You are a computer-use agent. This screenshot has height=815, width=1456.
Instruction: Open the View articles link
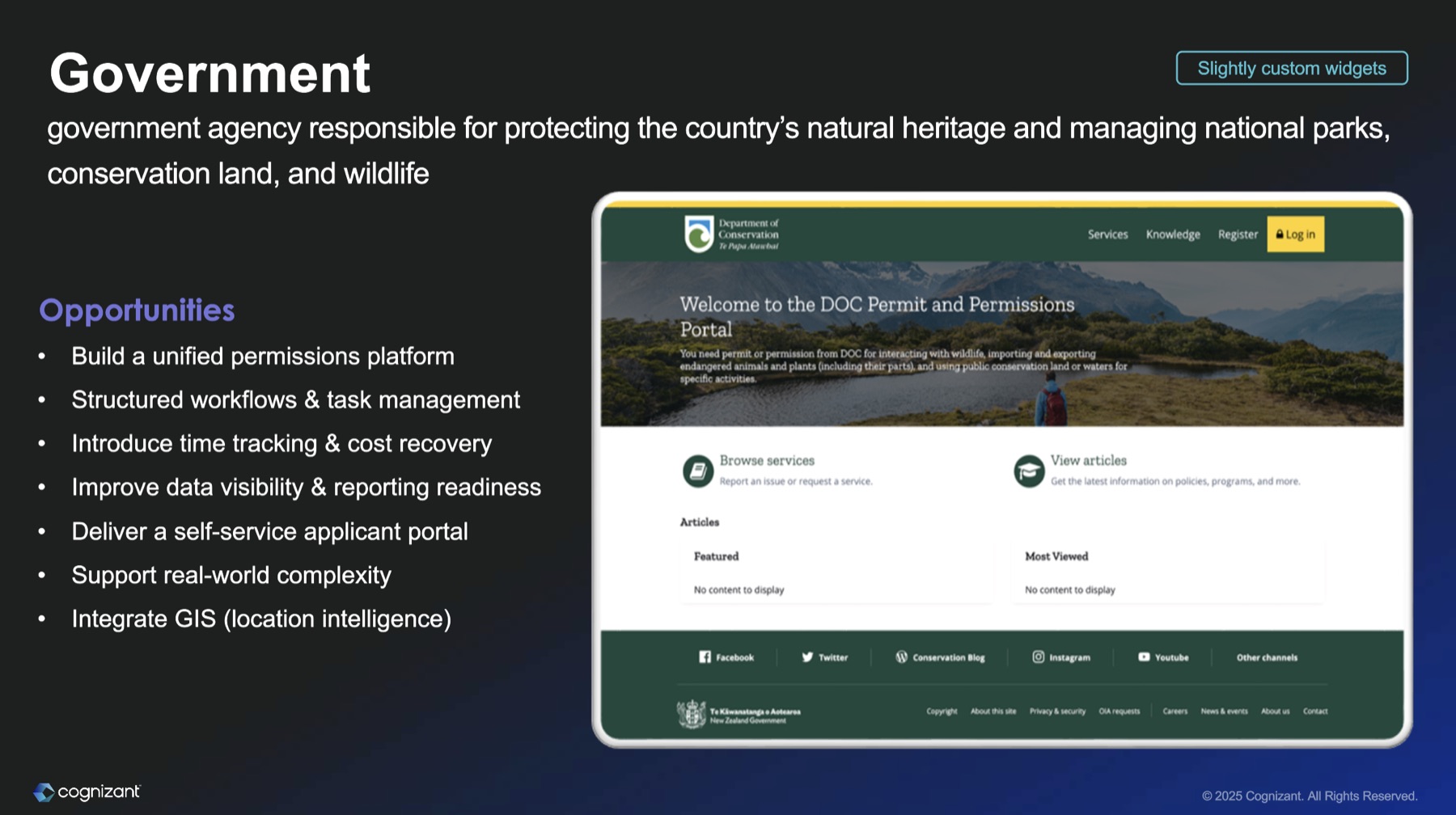(x=1088, y=460)
